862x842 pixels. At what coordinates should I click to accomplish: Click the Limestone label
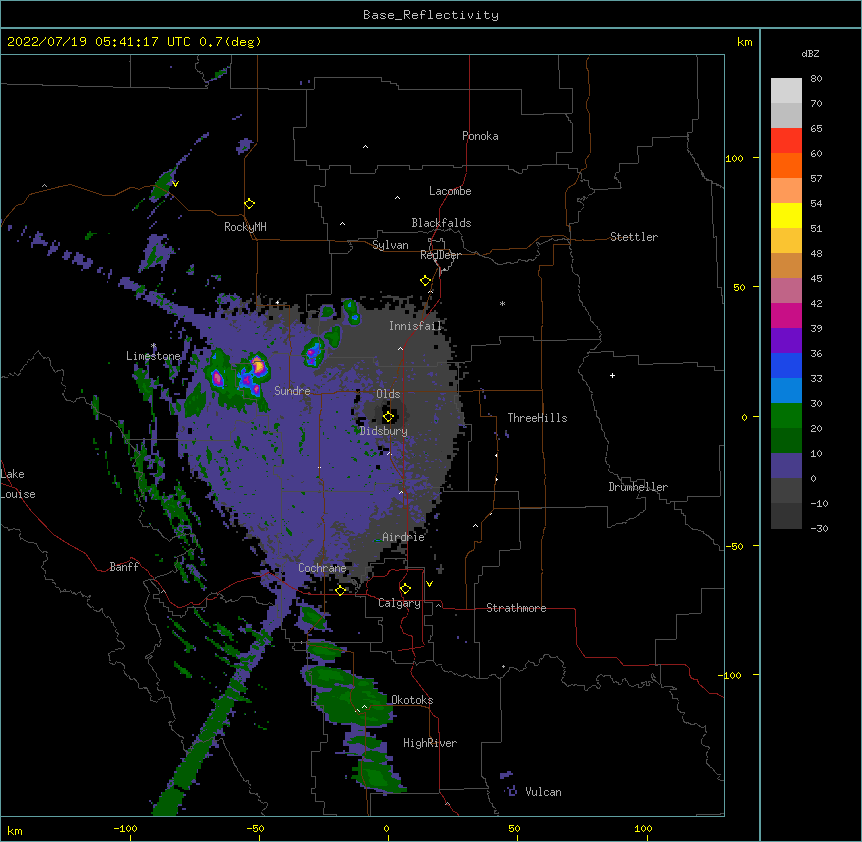153,356
